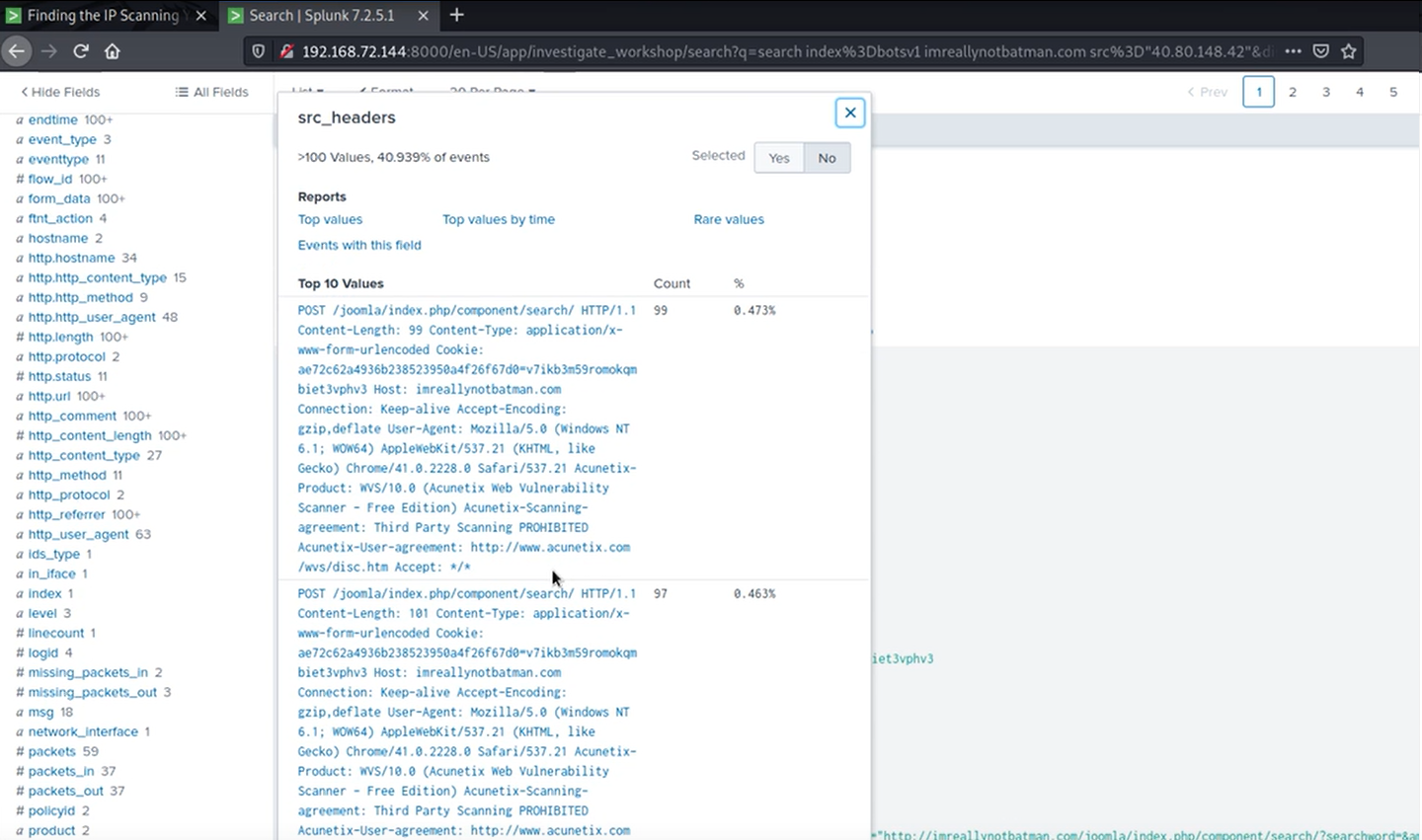Open the All Fields list

[x=211, y=92]
